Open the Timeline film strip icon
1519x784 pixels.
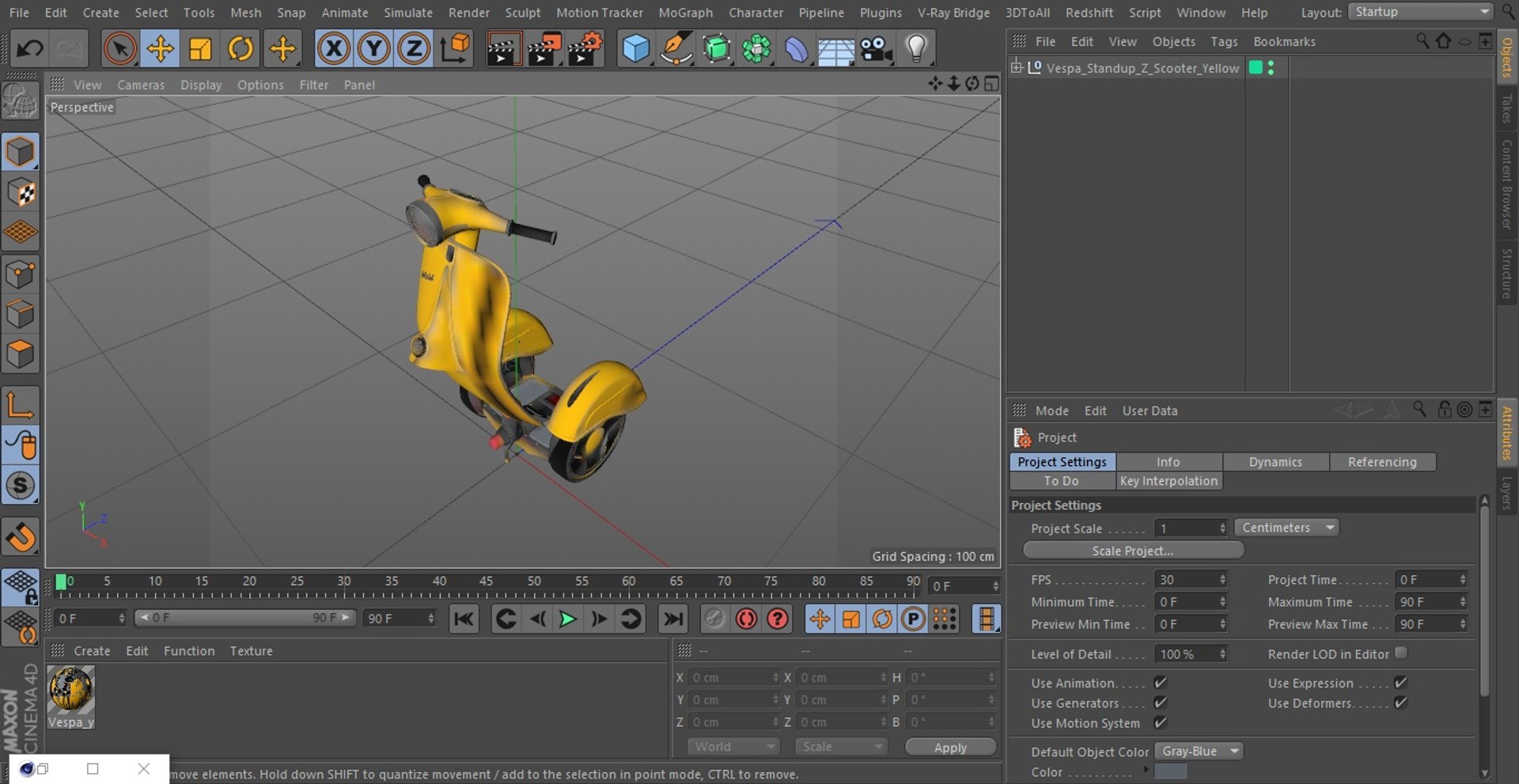pos(986,619)
